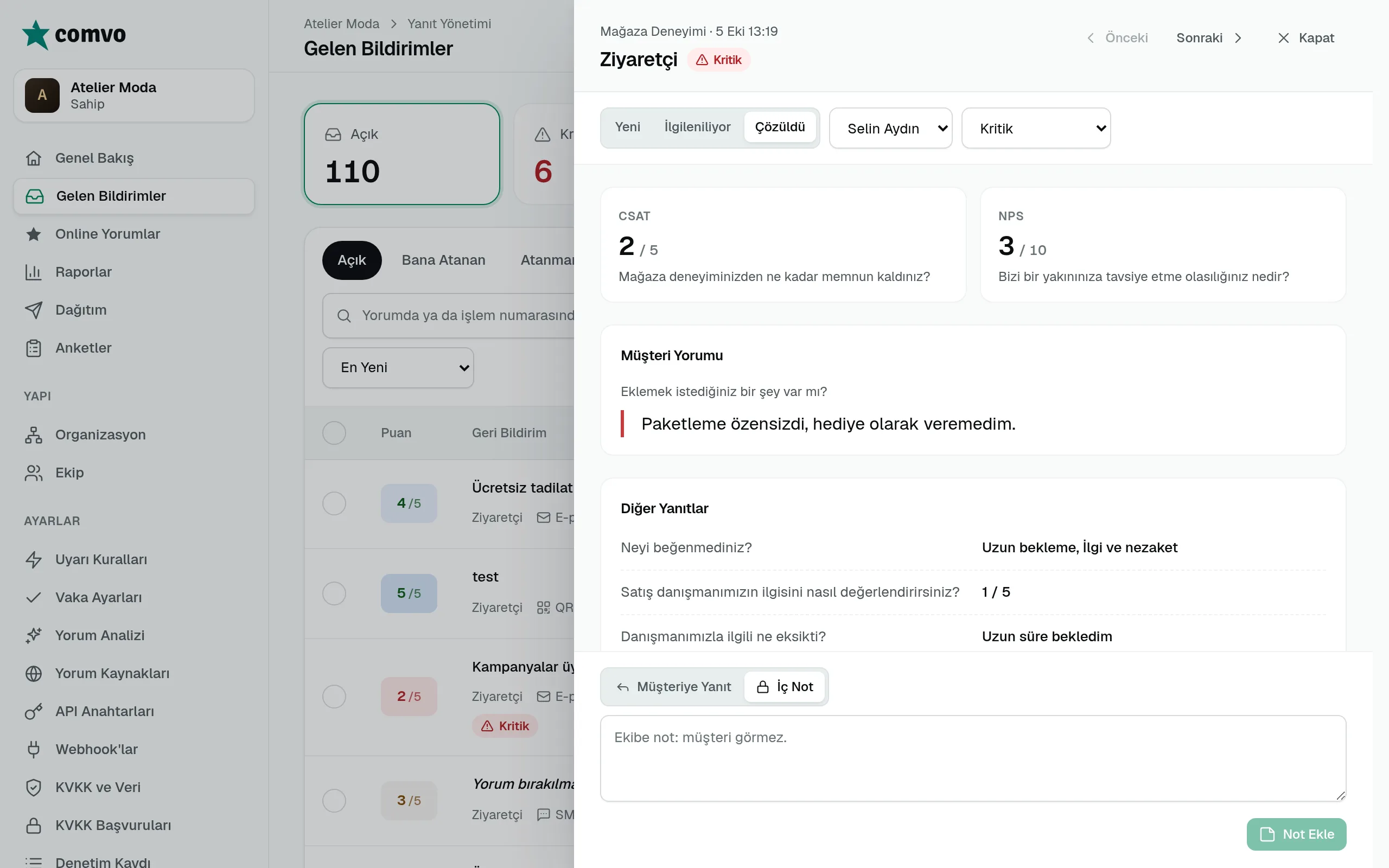The width and height of the screenshot is (1389, 868).
Task: Click in the Ekibe not text area
Action: (973, 758)
